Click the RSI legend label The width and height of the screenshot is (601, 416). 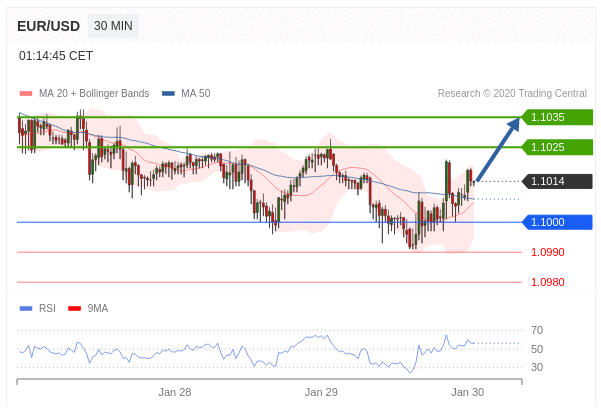[47, 308]
